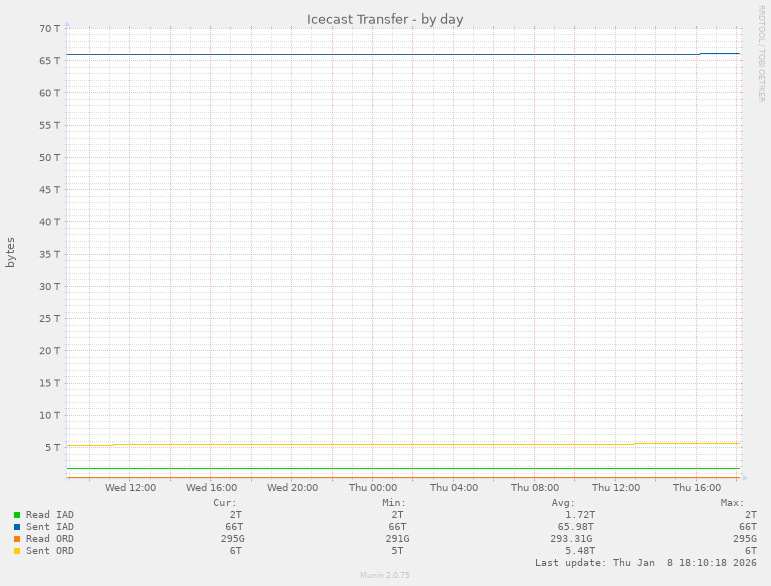The image size is (771, 586).
Task: Click the 'Max:' column header
Action: click(732, 503)
